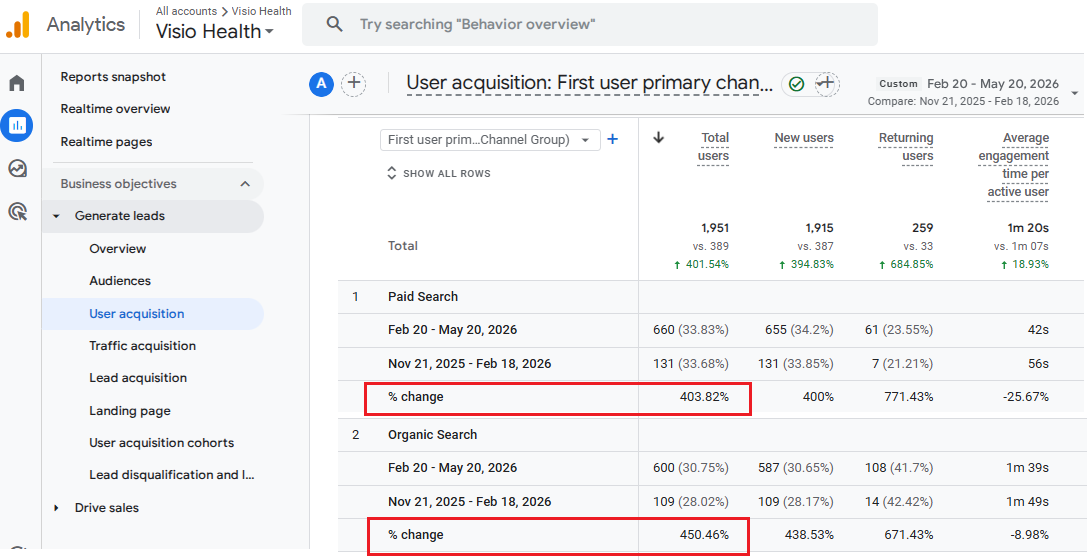
Task: Open Realtime pages
Action: 106,142
